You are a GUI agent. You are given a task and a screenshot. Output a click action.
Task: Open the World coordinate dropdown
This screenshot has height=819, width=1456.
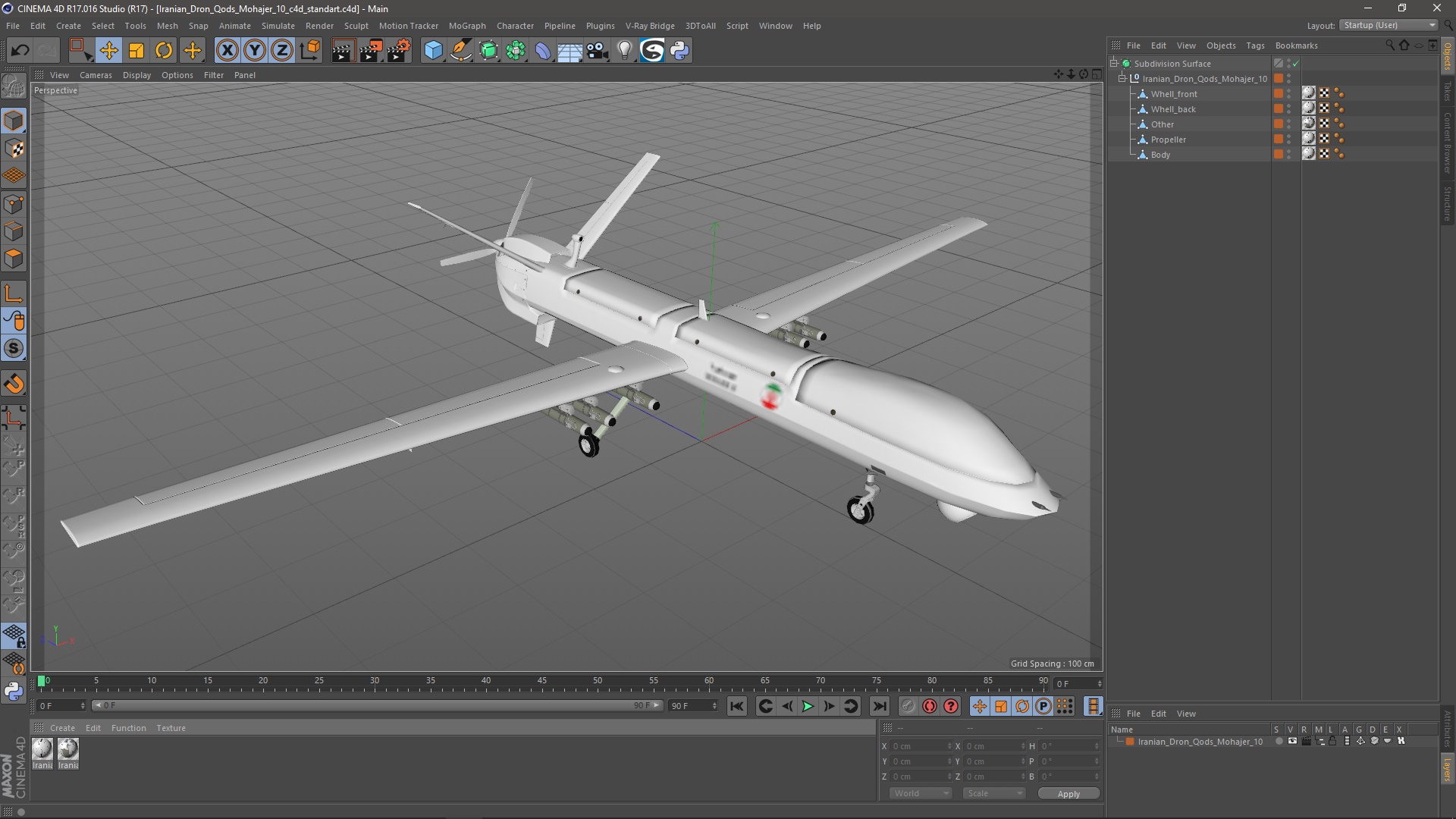coord(921,793)
